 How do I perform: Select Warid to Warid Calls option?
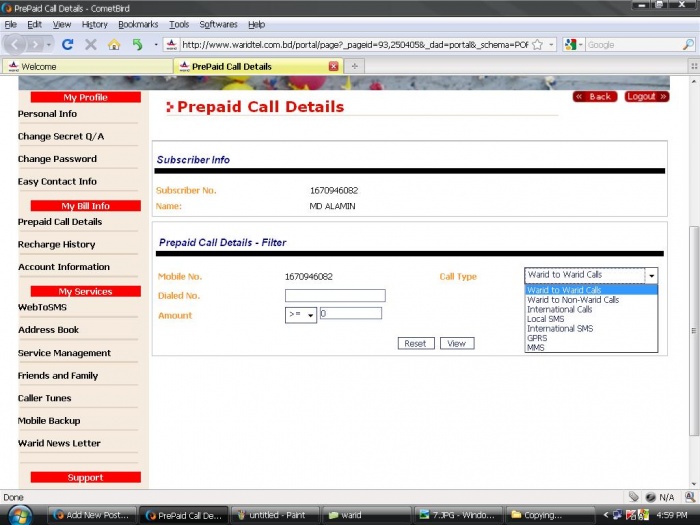[591, 290]
